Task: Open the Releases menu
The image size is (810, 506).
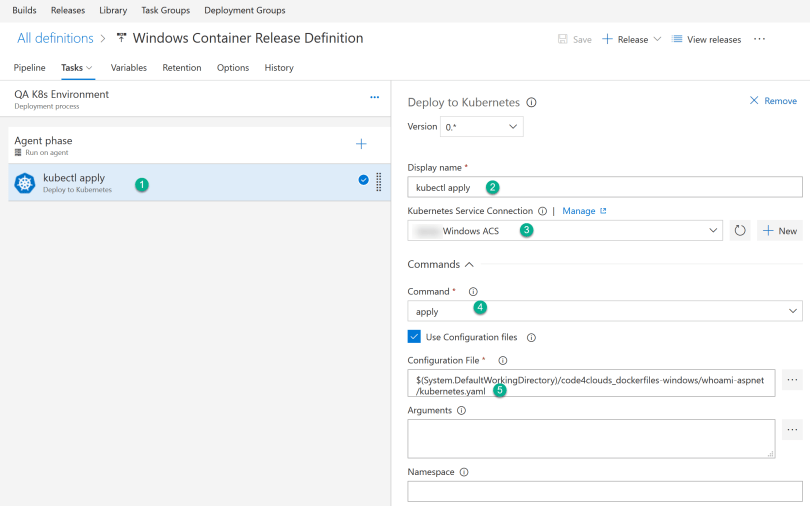Action: click(x=68, y=10)
